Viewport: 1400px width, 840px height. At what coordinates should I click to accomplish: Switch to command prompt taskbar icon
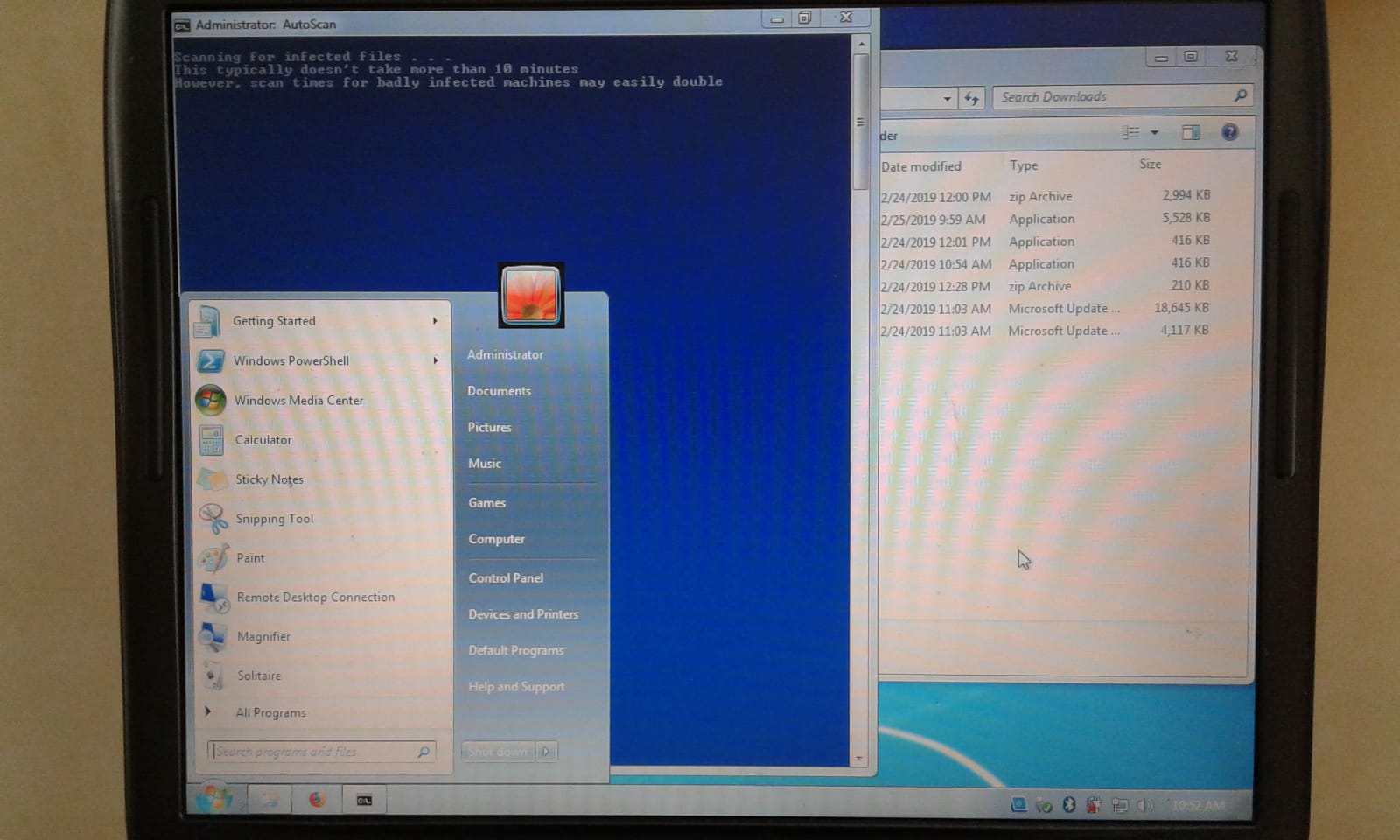coord(364,800)
